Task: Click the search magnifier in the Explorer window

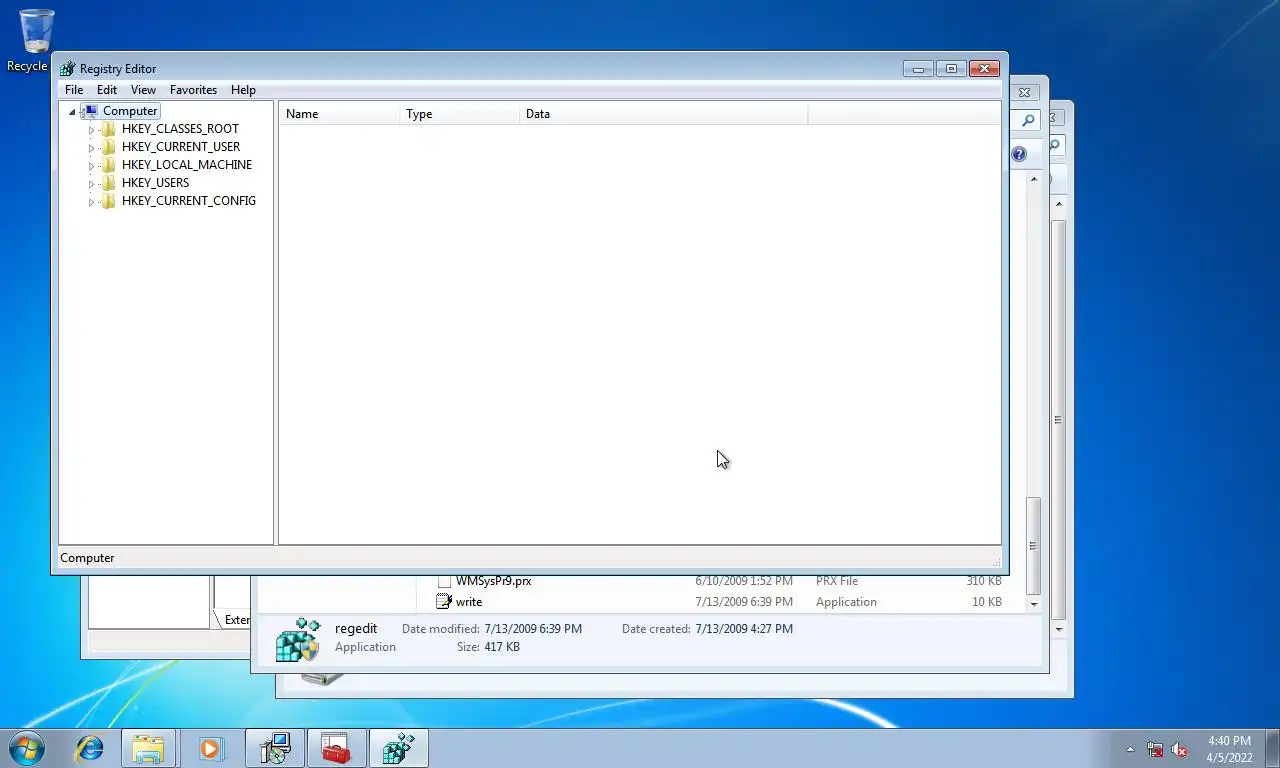Action: [1028, 120]
